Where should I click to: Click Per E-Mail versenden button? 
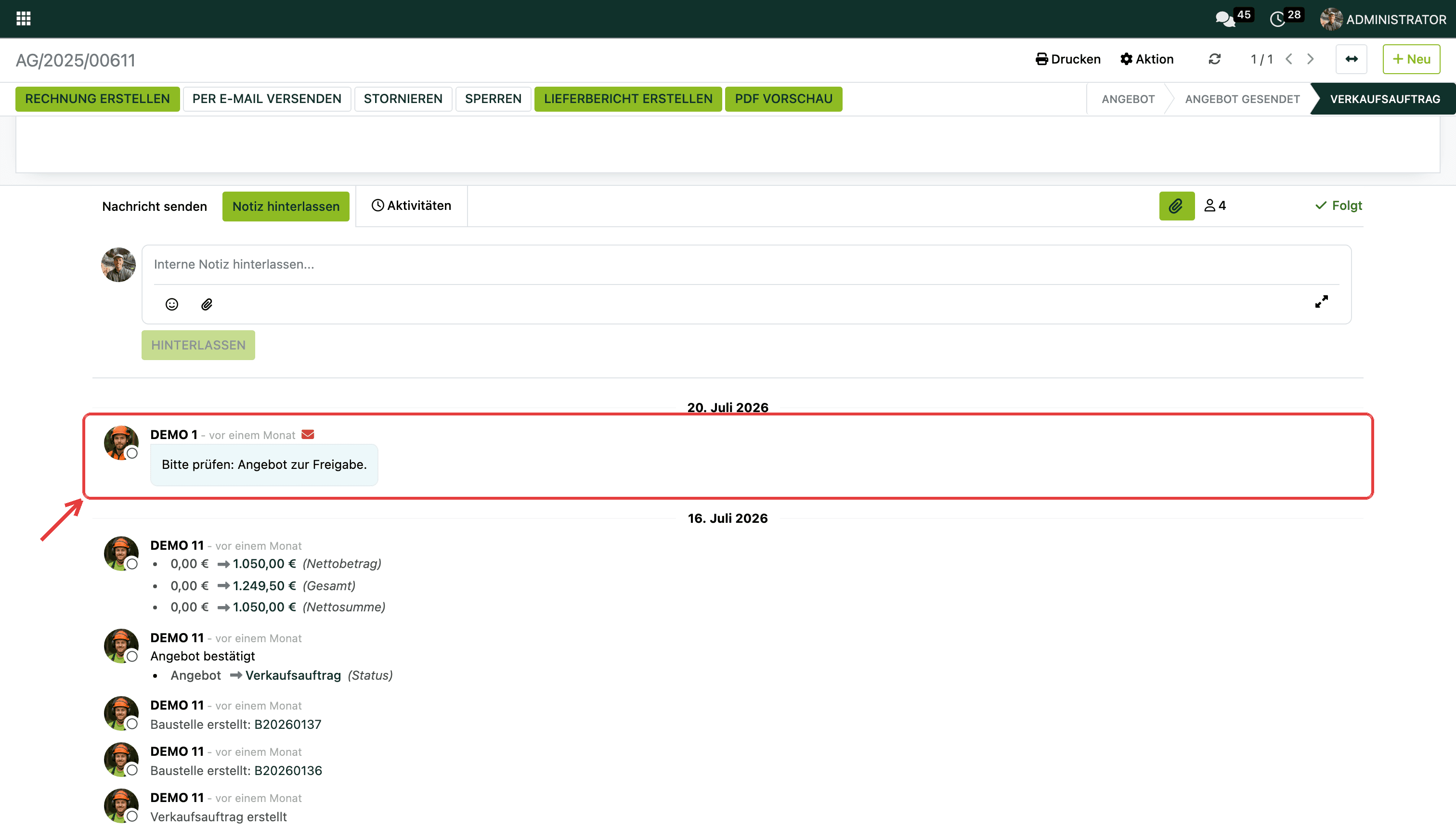pos(267,99)
